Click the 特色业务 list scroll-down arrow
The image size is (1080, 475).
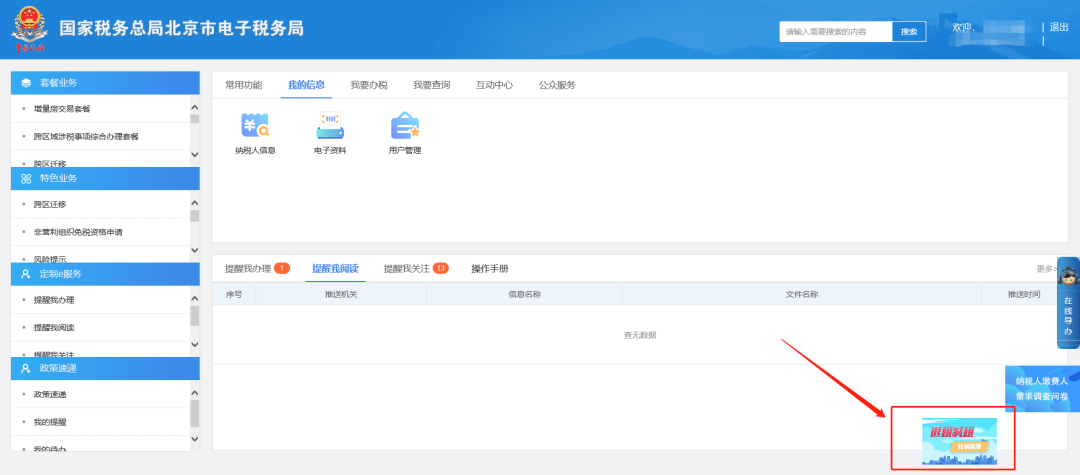pyautogui.click(x=194, y=250)
